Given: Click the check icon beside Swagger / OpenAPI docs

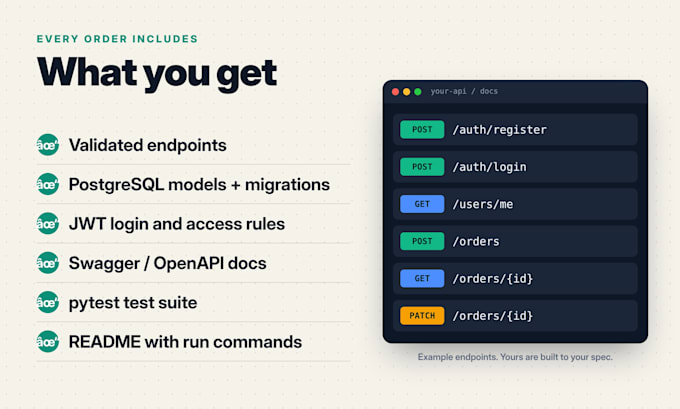Looking at the screenshot, I should (x=48, y=263).
